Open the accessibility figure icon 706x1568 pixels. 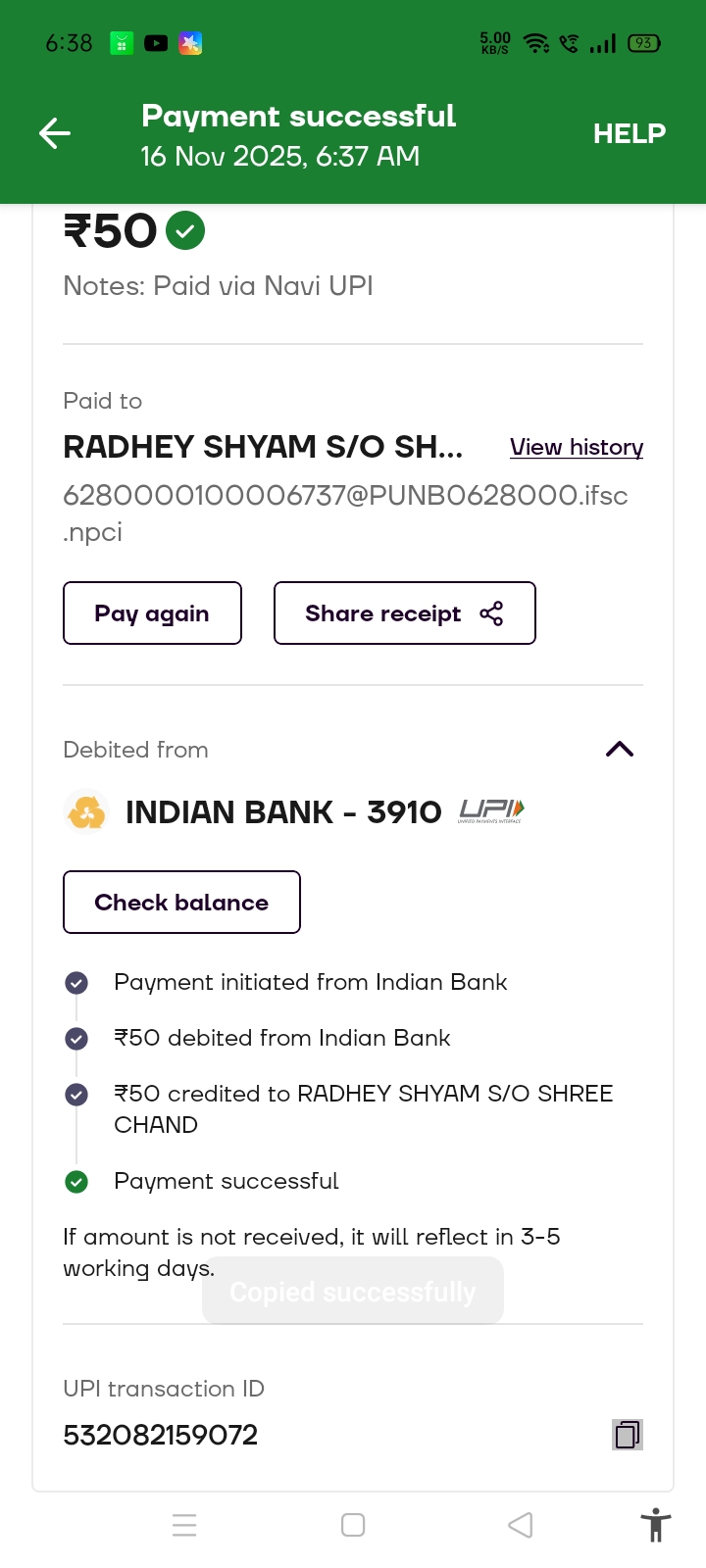point(655,1525)
